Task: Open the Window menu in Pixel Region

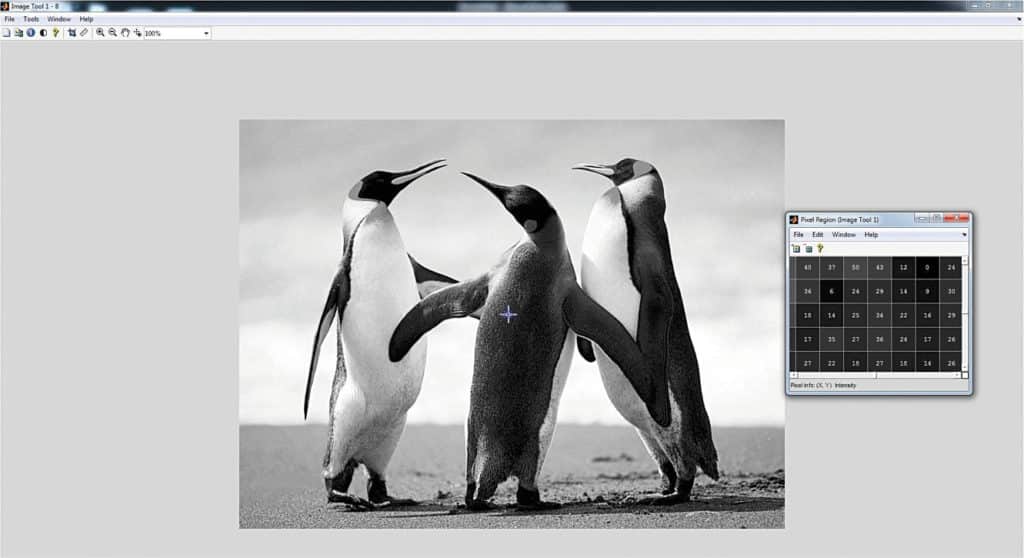Action: pos(844,235)
